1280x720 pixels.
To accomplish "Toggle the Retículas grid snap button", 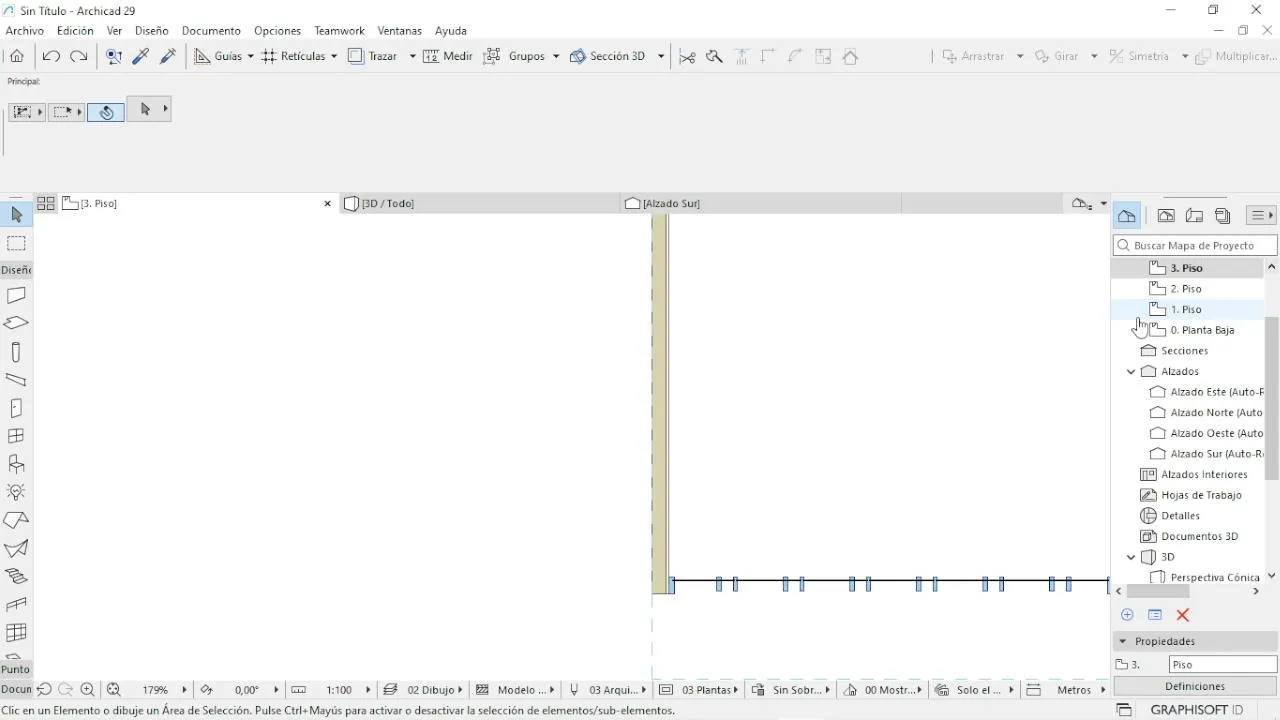I will (x=294, y=57).
